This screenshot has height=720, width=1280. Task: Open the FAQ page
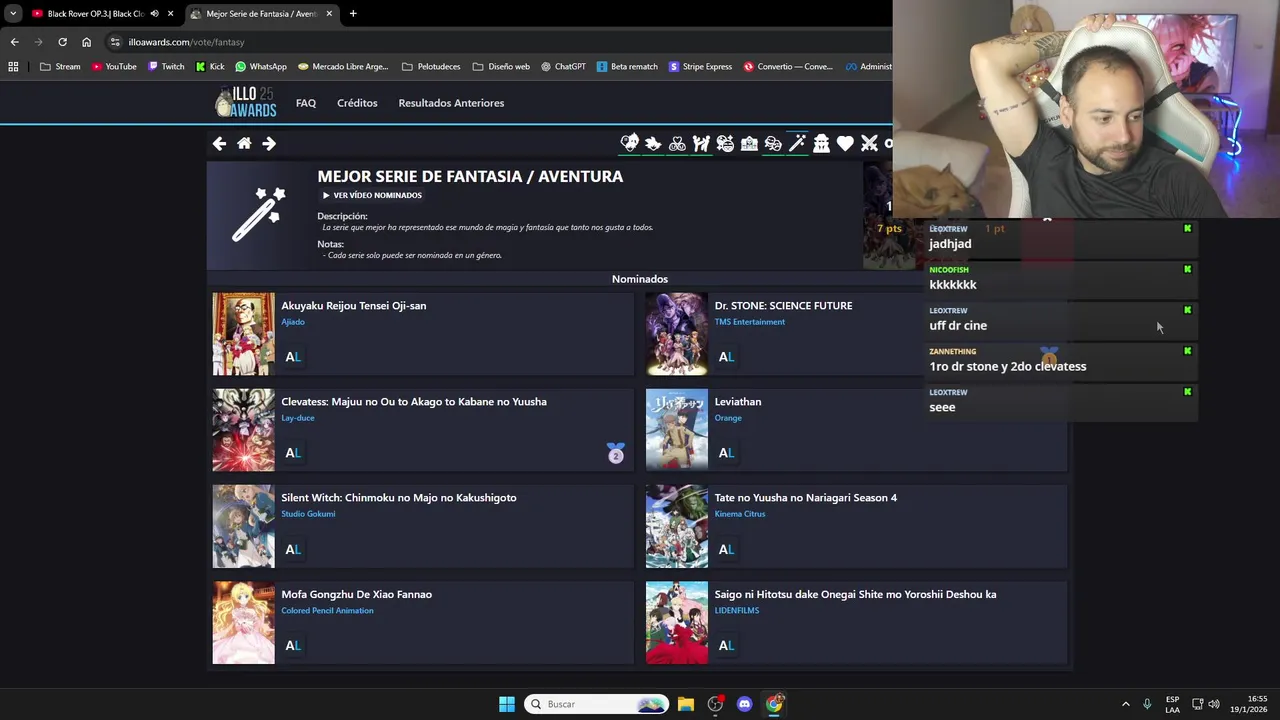tap(306, 103)
